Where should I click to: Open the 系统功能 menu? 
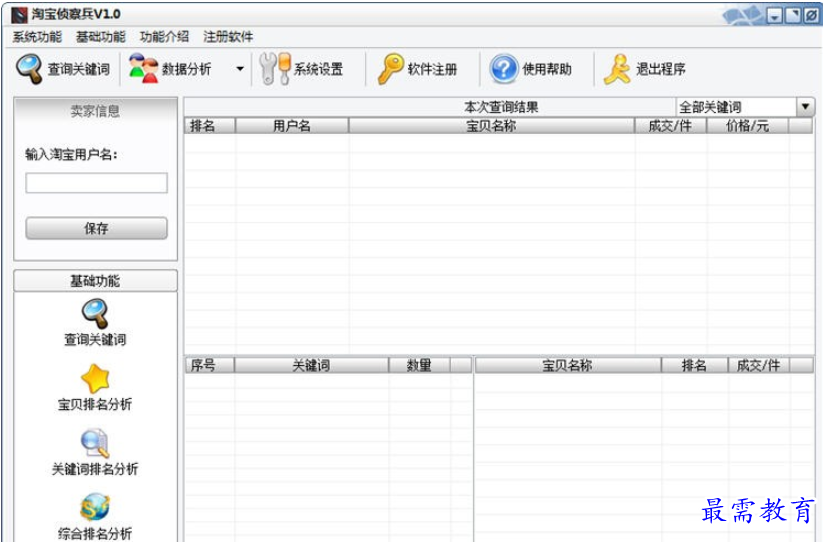pyautogui.click(x=37, y=37)
